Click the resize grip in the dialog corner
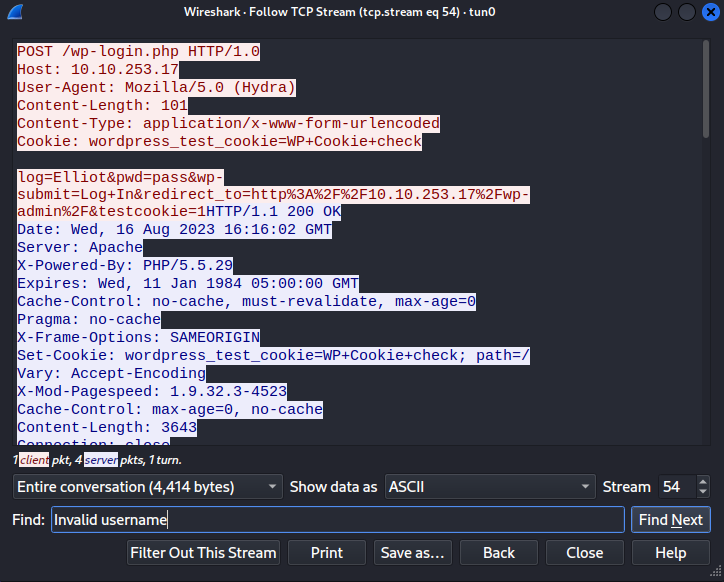The image size is (724, 582). (x=716, y=572)
